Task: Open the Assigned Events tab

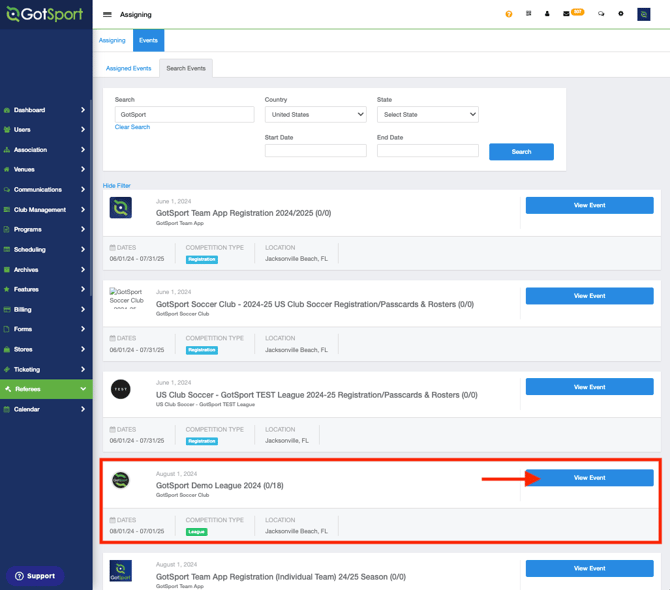Action: coord(129,68)
